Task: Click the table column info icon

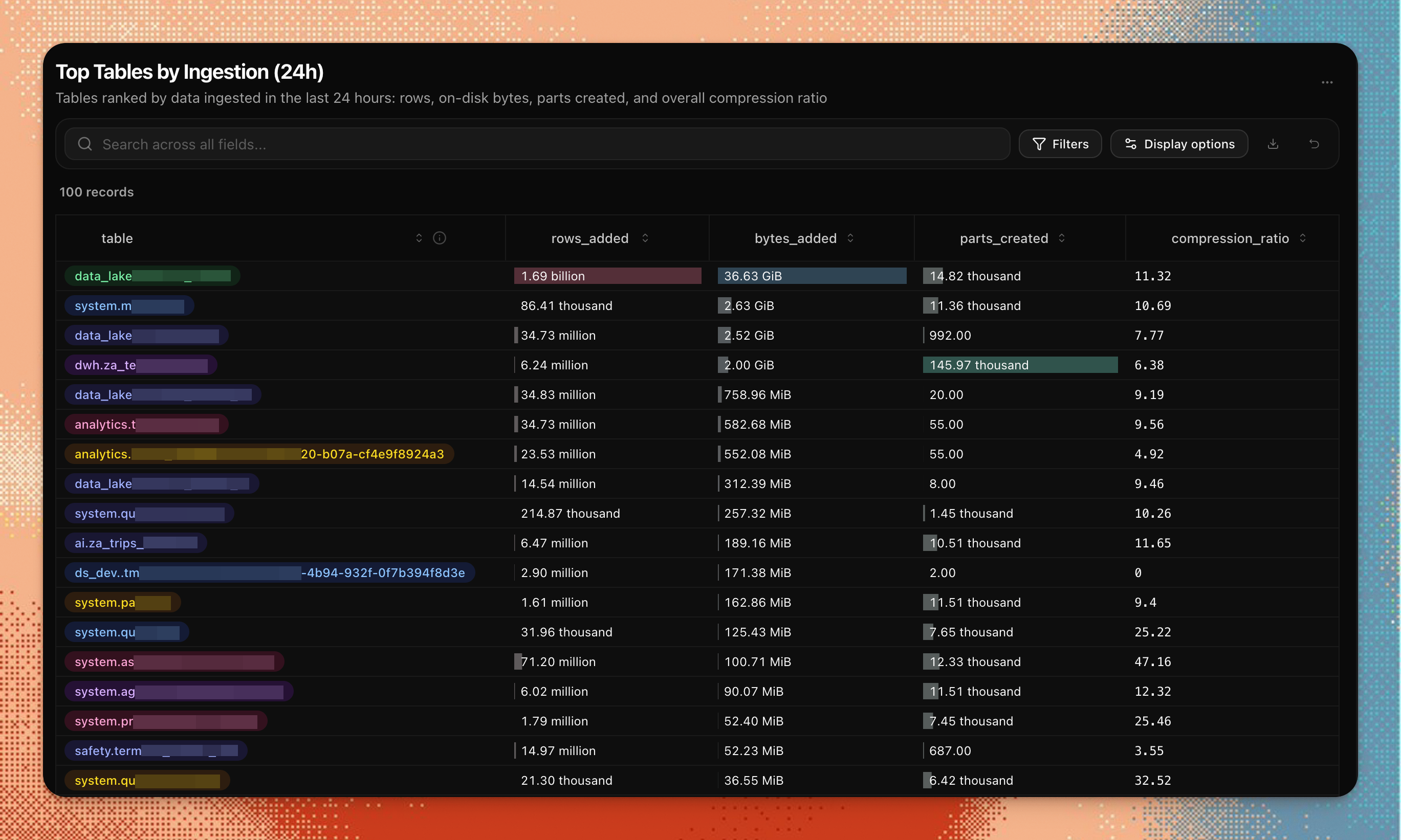Action: 439,238
